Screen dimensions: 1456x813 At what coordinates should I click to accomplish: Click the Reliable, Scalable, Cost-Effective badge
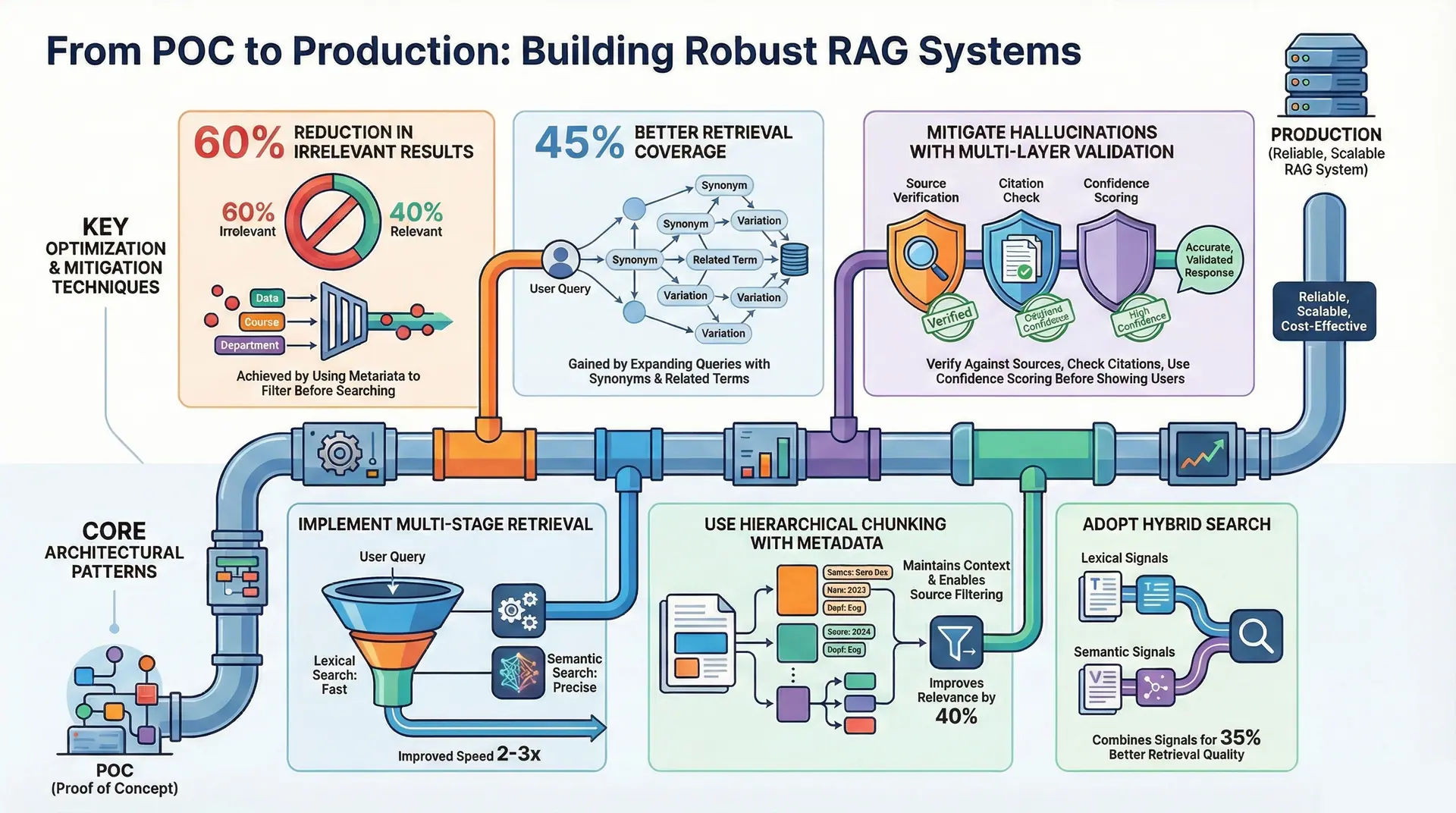[x=1324, y=312]
